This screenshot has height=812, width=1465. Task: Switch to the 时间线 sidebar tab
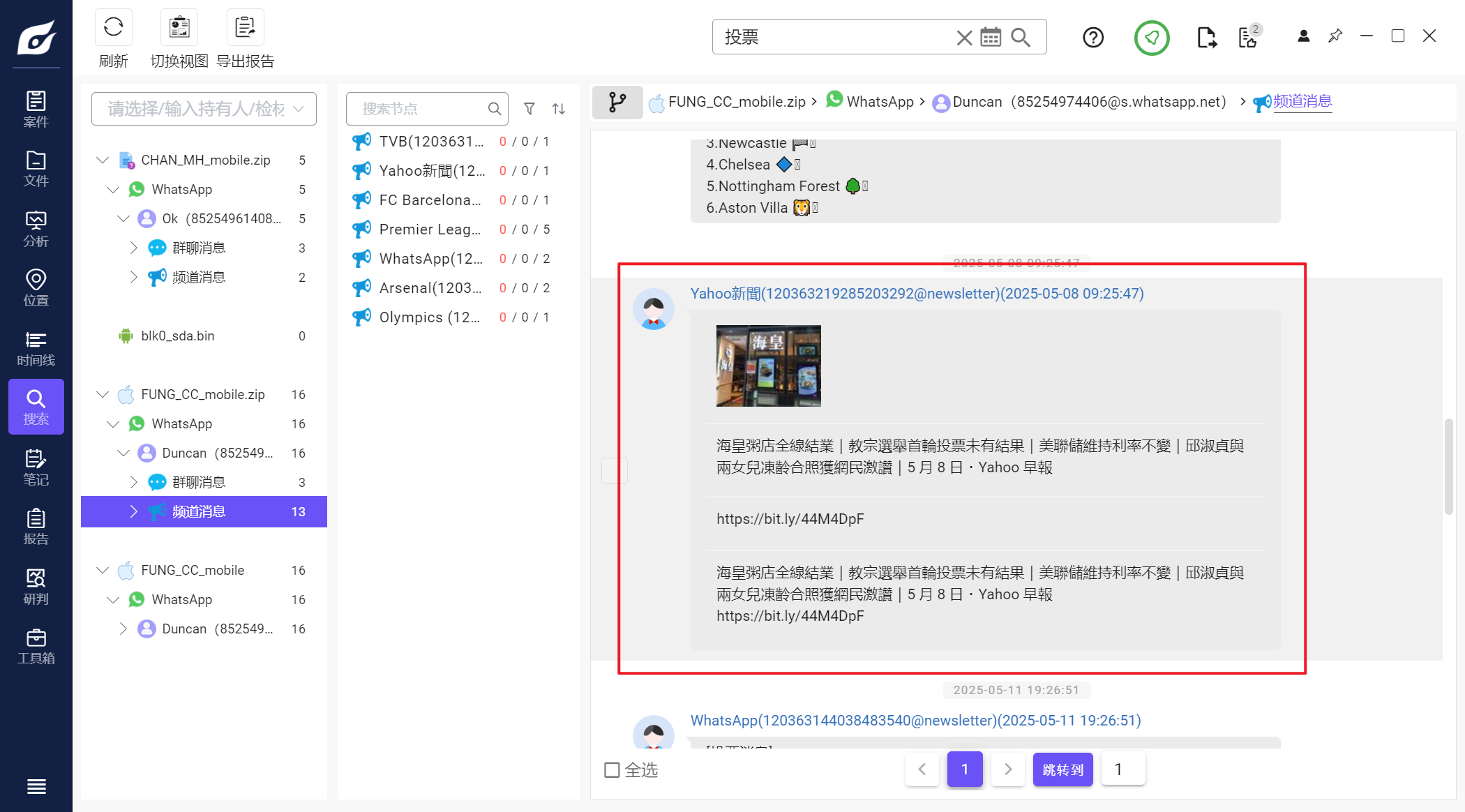[36, 348]
